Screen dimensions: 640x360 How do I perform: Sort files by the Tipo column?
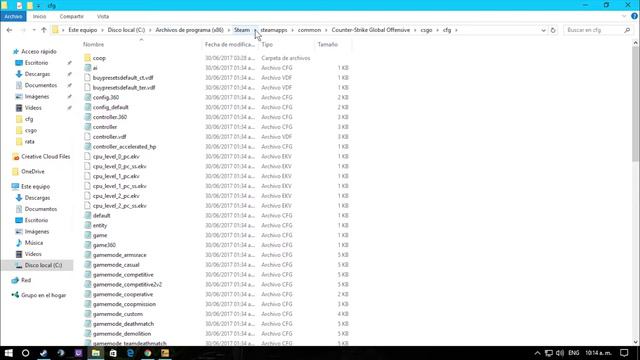267,44
